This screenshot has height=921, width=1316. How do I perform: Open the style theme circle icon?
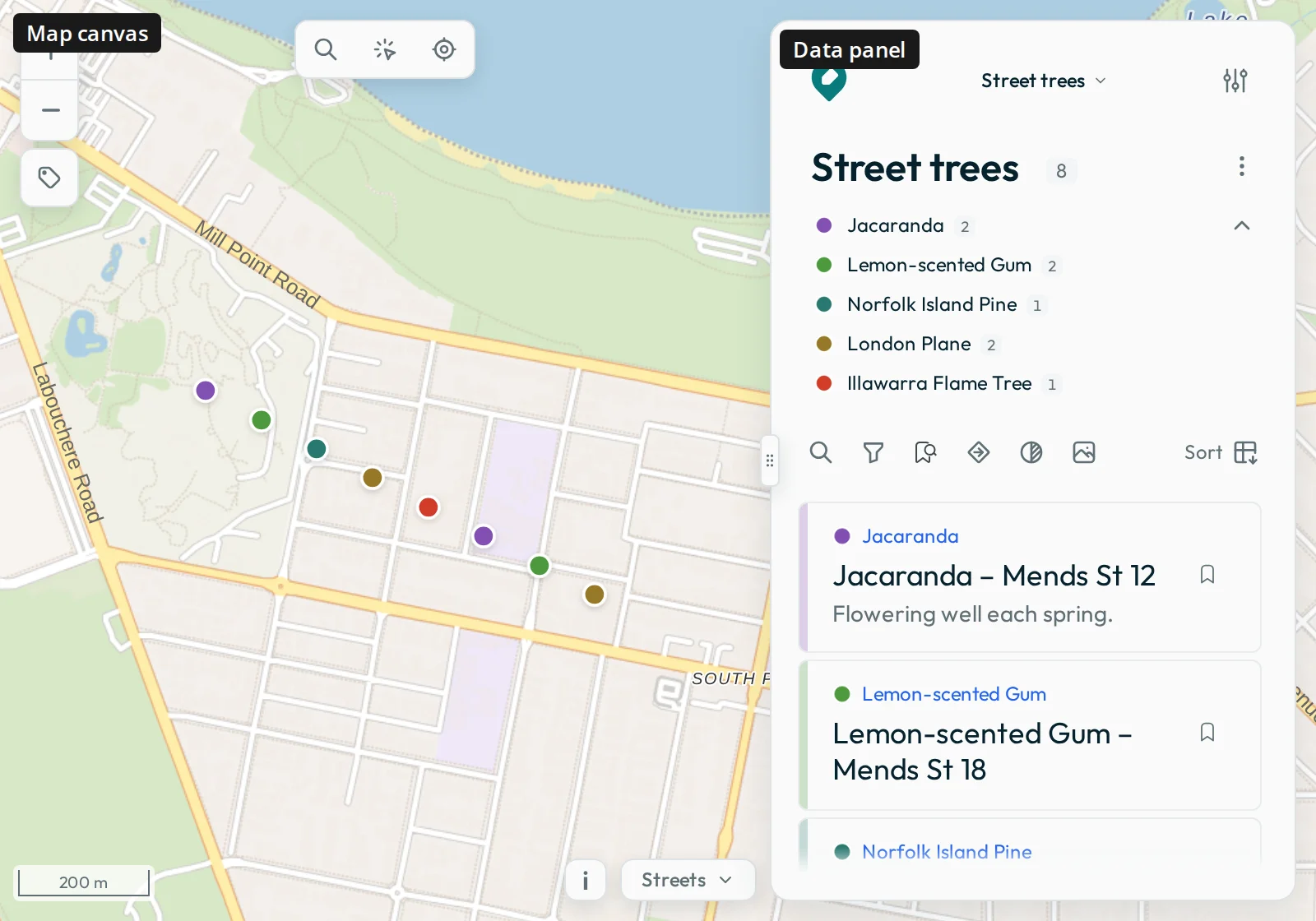(1031, 452)
